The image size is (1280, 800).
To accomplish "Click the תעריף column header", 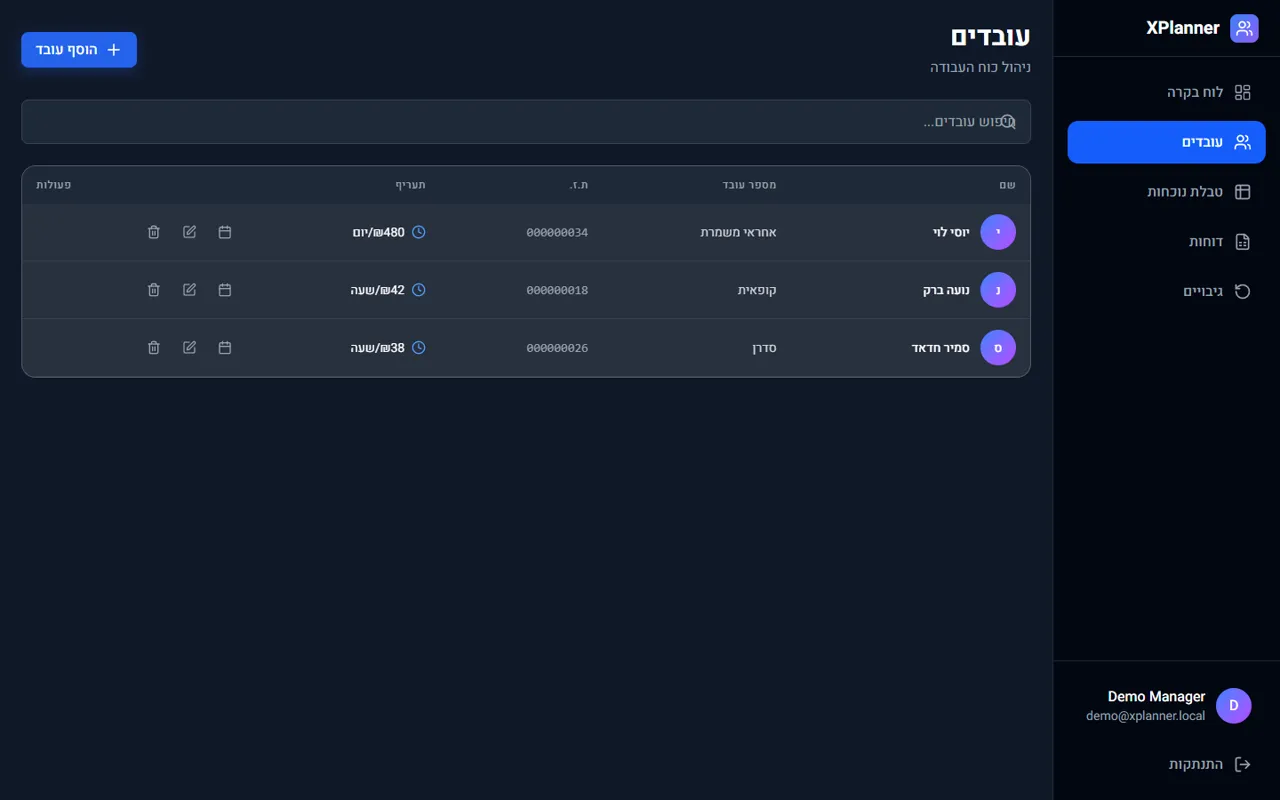I will coord(411,185).
